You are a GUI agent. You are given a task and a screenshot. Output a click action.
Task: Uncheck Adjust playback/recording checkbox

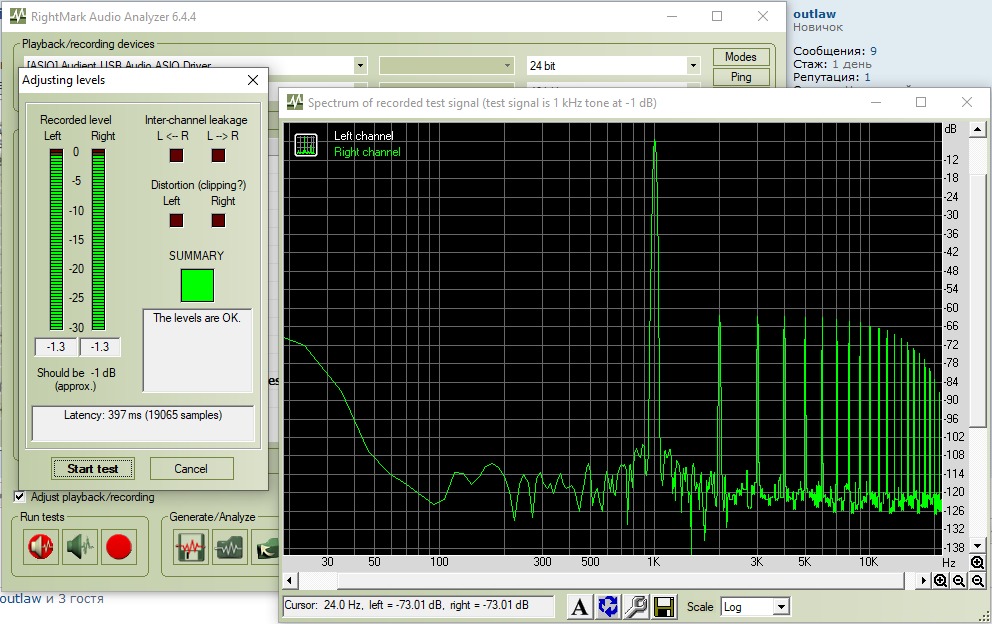[20, 496]
